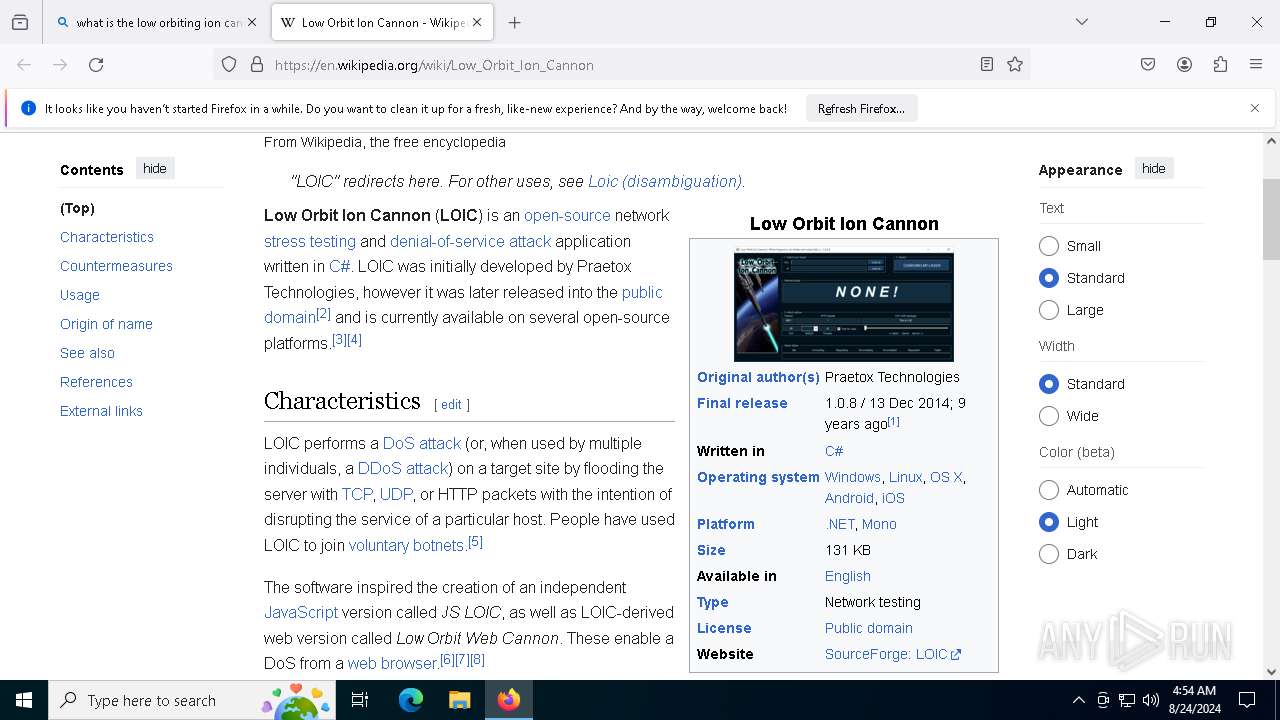
Task: Bookmark this page with the star icon
Action: coord(1015,65)
